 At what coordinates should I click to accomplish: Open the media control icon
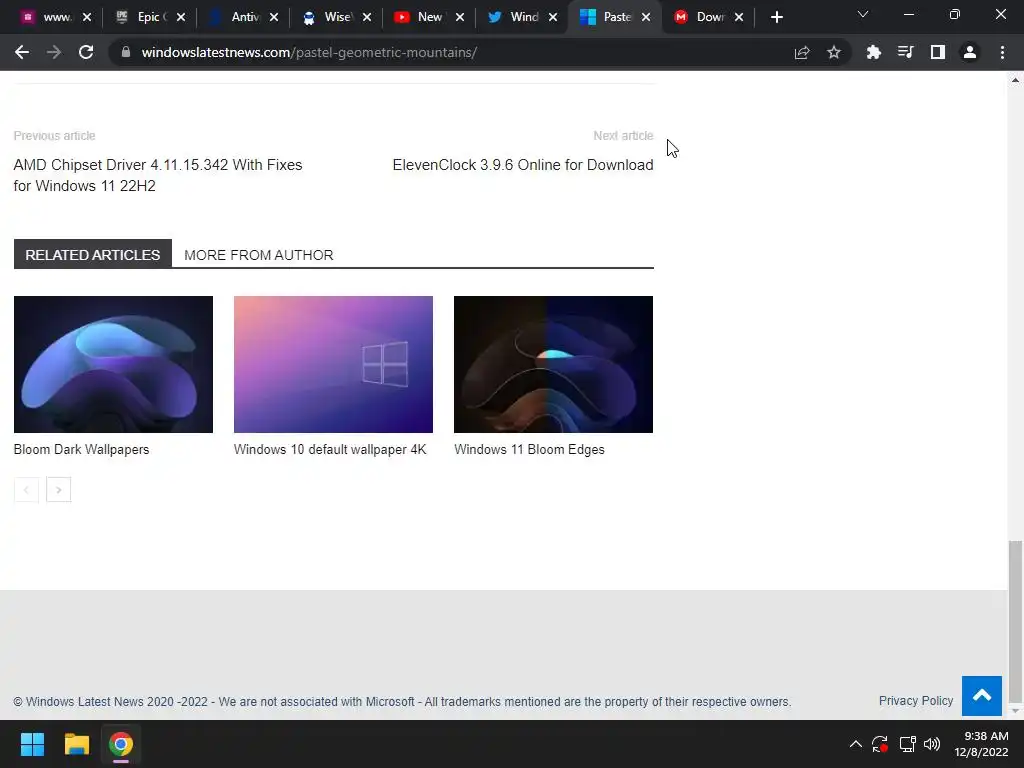tap(906, 52)
